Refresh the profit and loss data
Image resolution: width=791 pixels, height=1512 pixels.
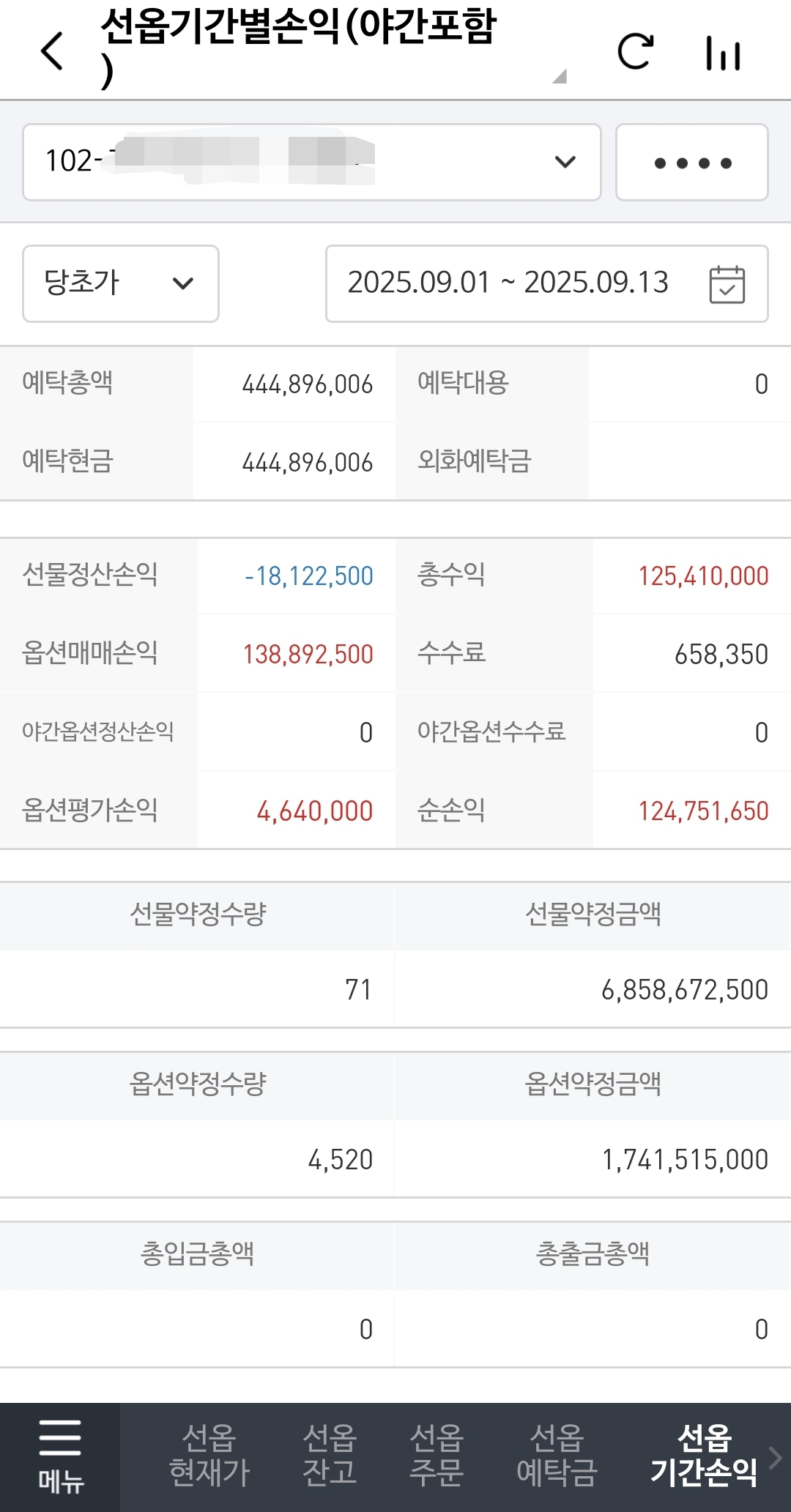(x=634, y=51)
